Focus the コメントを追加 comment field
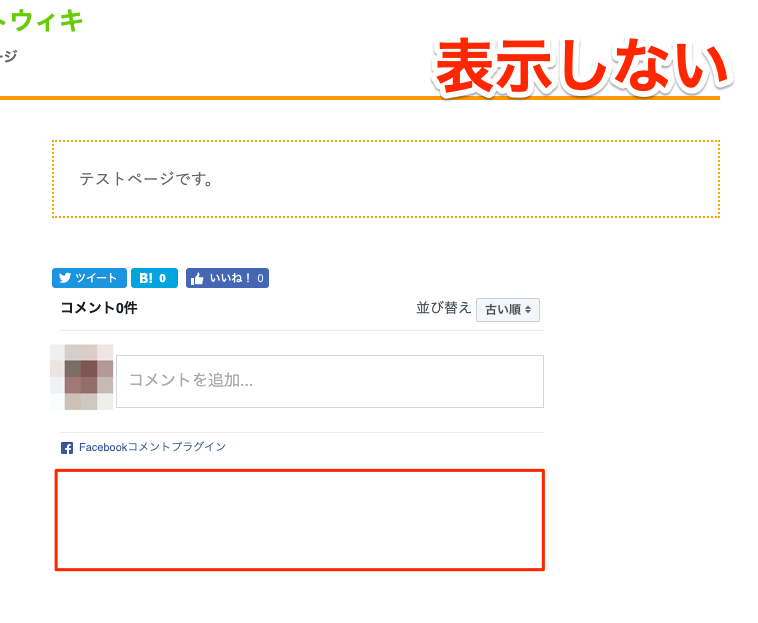The height and width of the screenshot is (623, 758). (x=330, y=381)
